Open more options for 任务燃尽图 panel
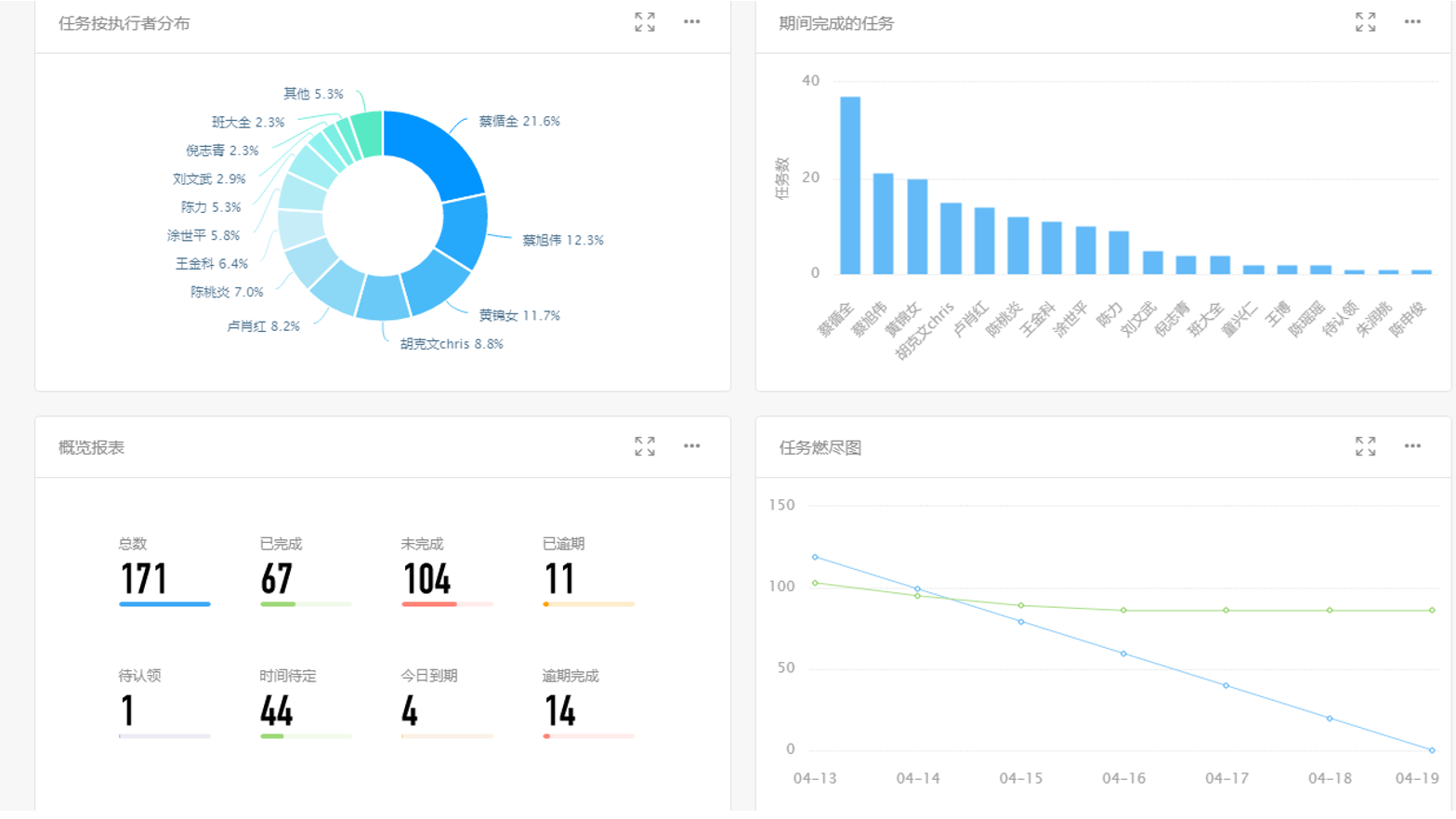Image resolution: width=1456 pixels, height=819 pixels. tap(1412, 446)
